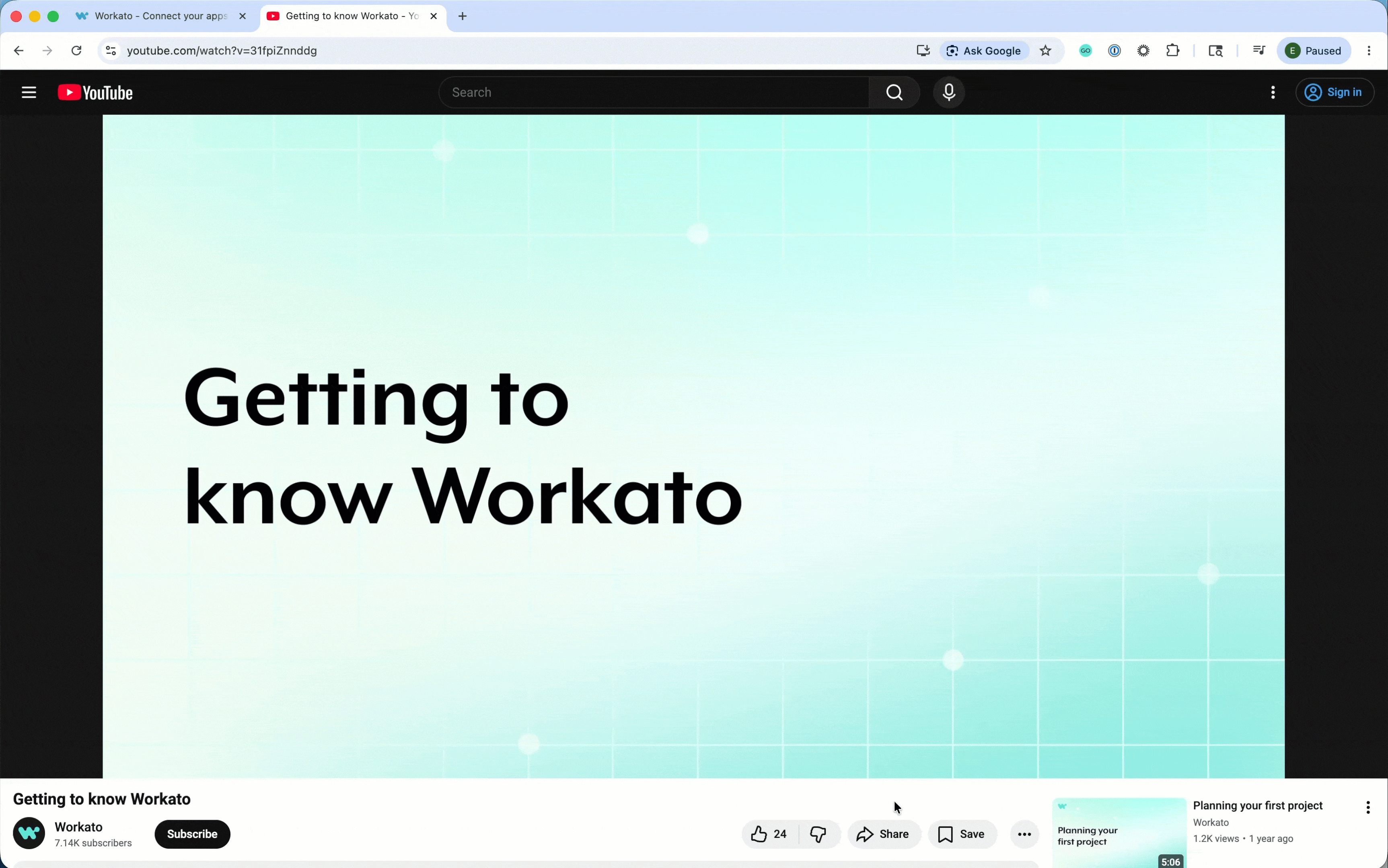The height and width of the screenshot is (868, 1388).
Task: Start voice search with microphone icon
Action: point(949,92)
